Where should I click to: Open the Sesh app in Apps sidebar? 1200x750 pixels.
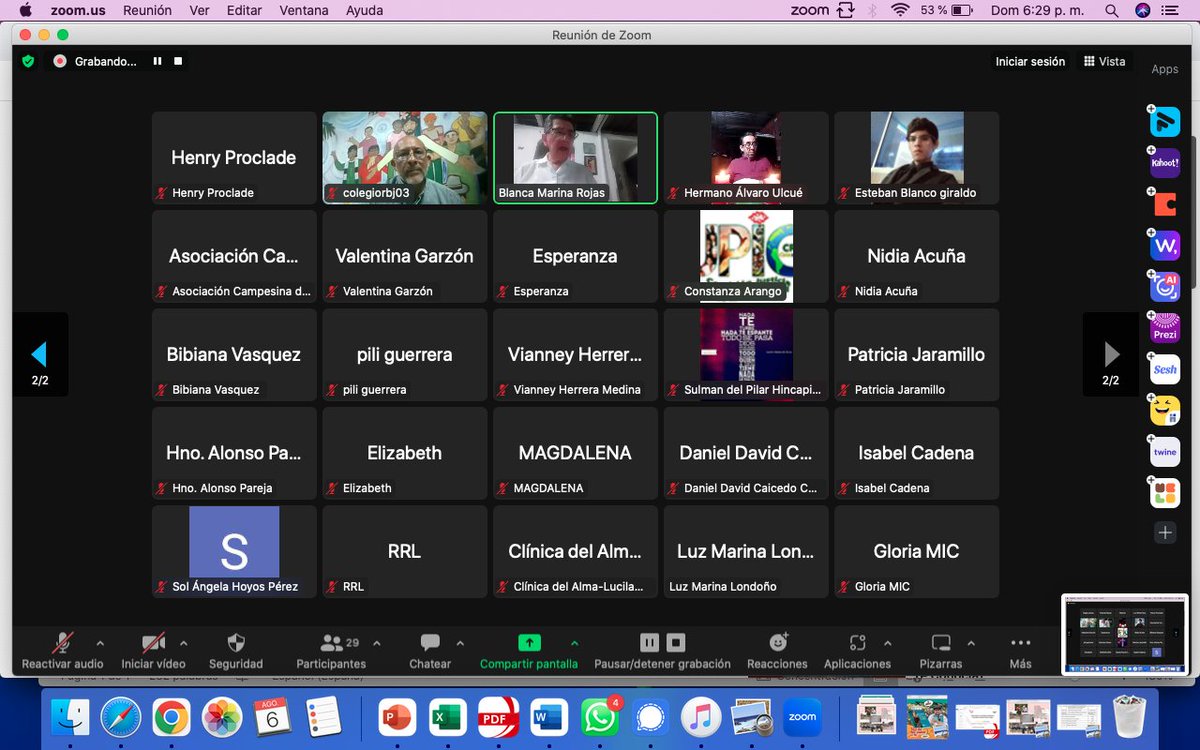coord(1165,369)
